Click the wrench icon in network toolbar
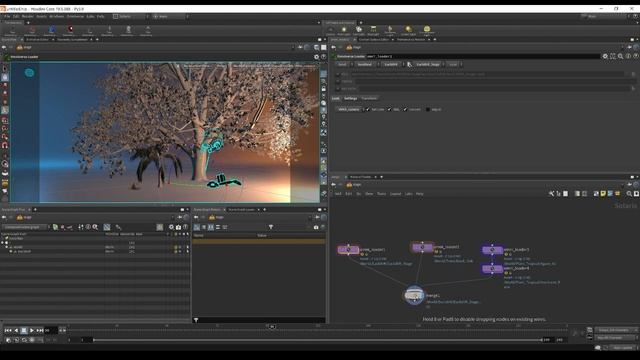Image resolution: width=640 pixels, height=360 pixels. click(551, 193)
